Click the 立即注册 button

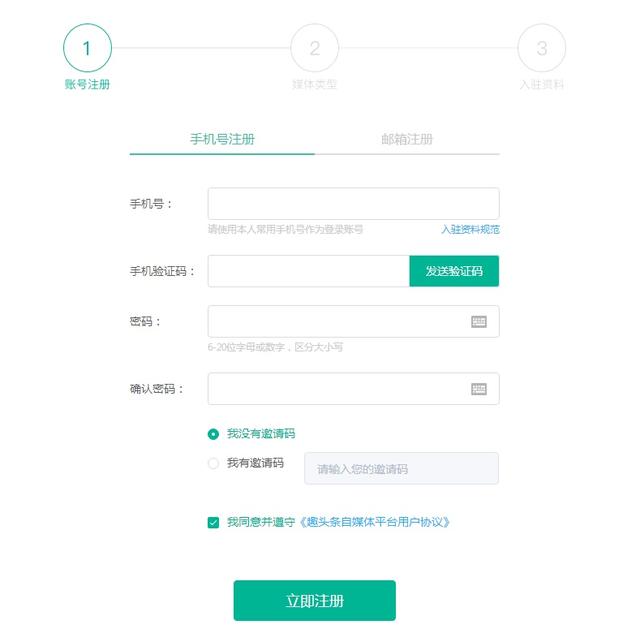tap(314, 600)
